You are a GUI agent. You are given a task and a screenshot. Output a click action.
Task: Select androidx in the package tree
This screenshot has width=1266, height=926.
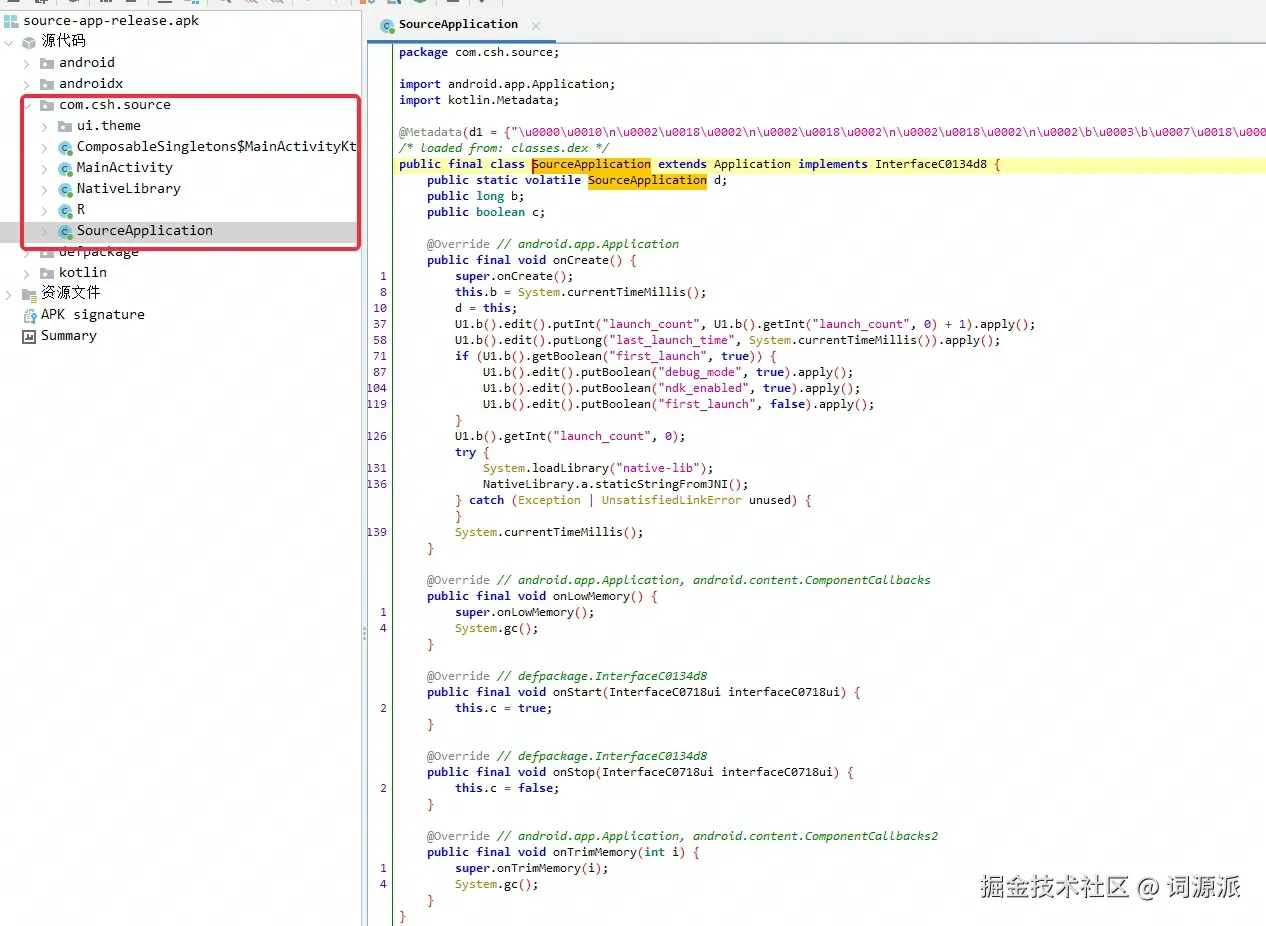coord(91,84)
